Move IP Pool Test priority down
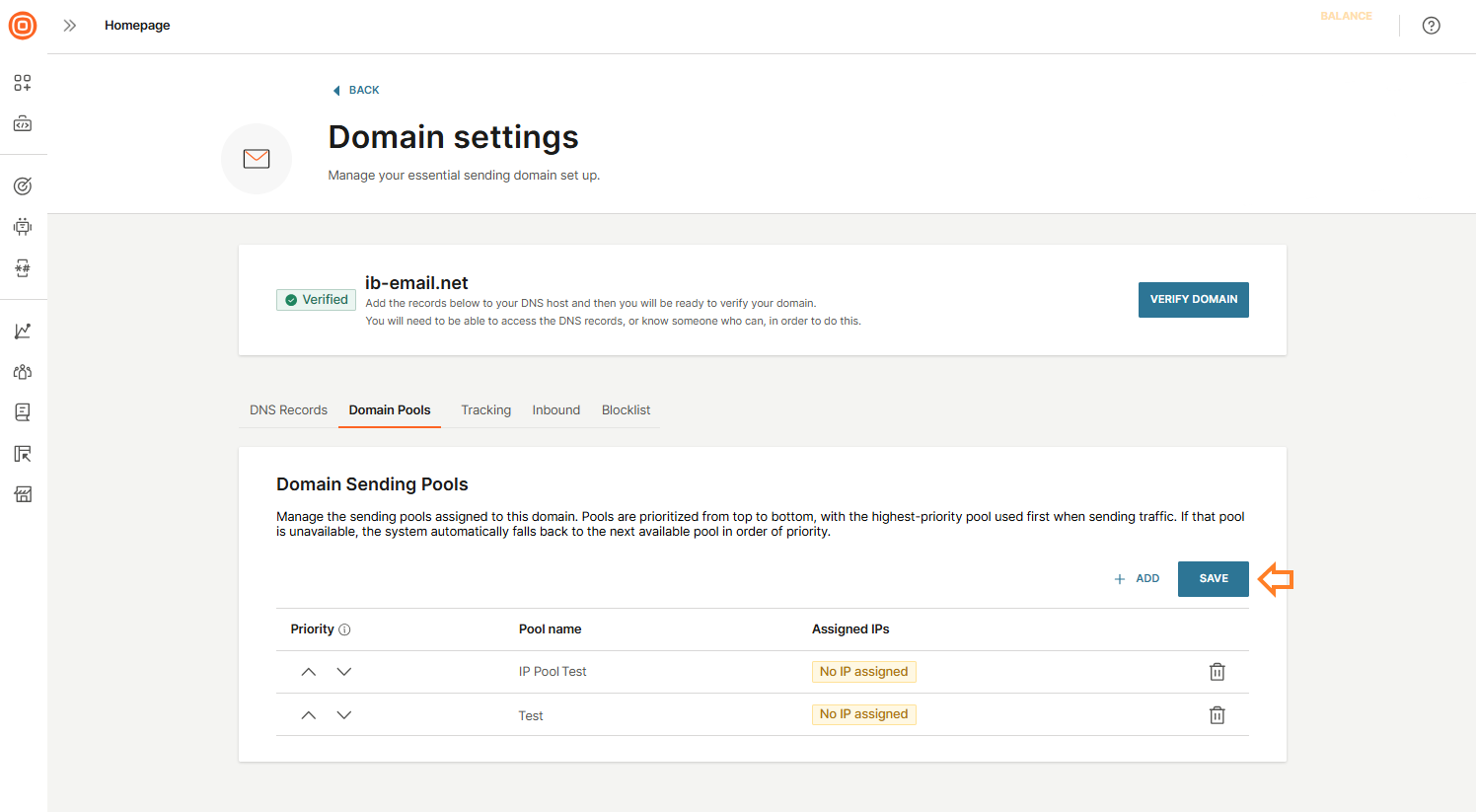This screenshot has height=812, width=1476. 344,672
